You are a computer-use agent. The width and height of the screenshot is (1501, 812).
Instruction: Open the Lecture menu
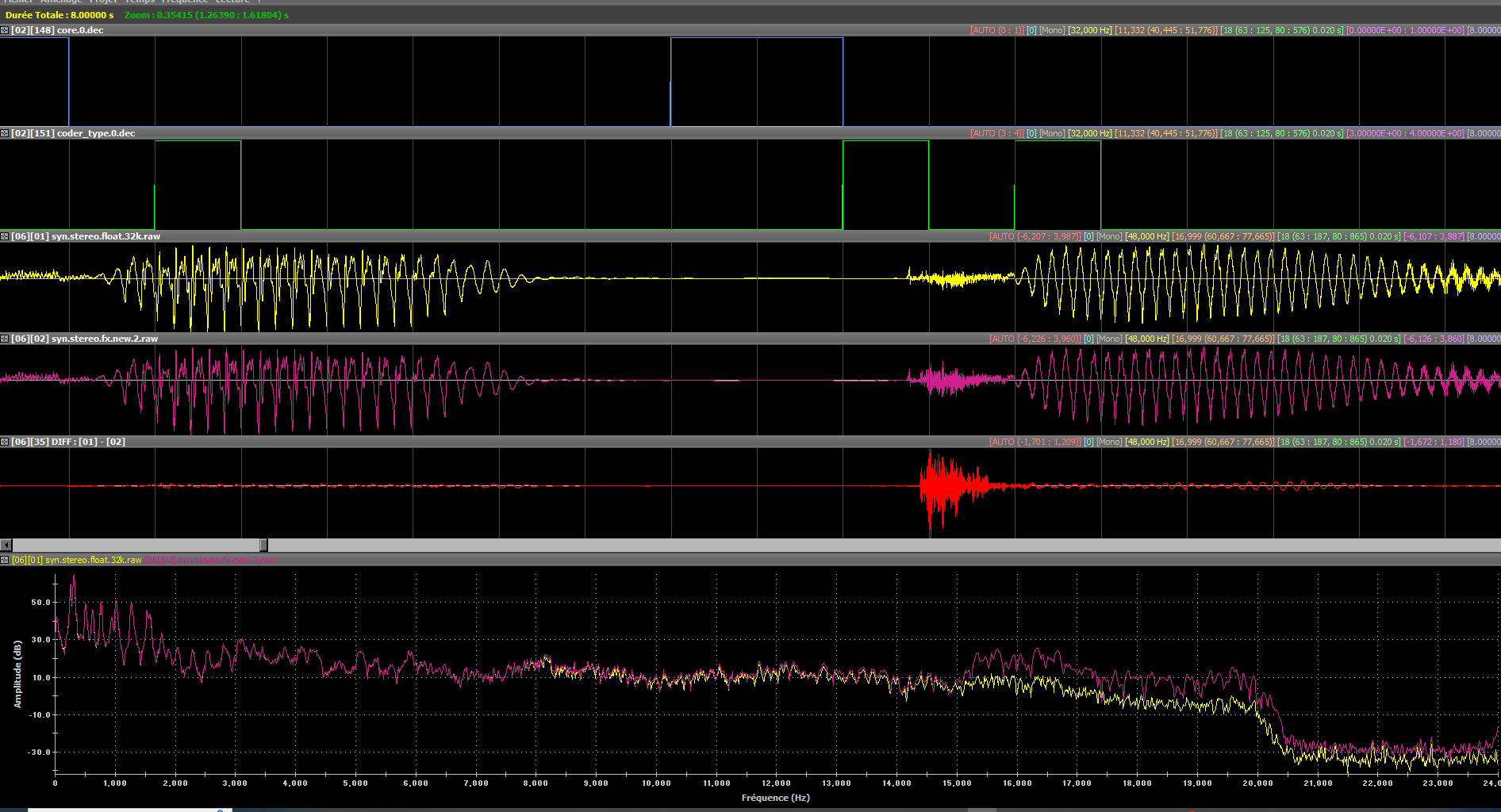pyautogui.click(x=232, y=2)
